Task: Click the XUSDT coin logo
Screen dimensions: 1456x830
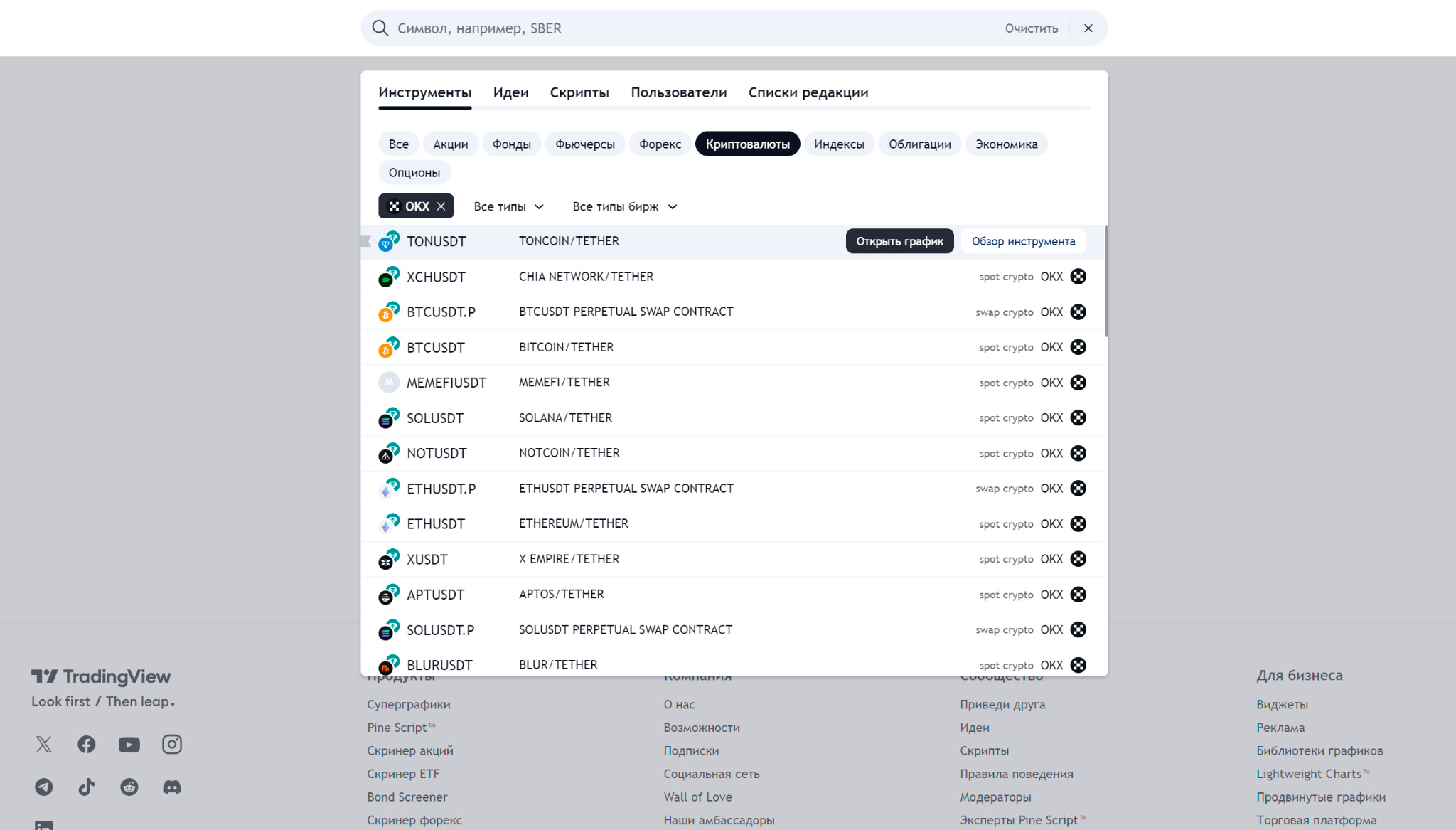Action: coord(388,560)
